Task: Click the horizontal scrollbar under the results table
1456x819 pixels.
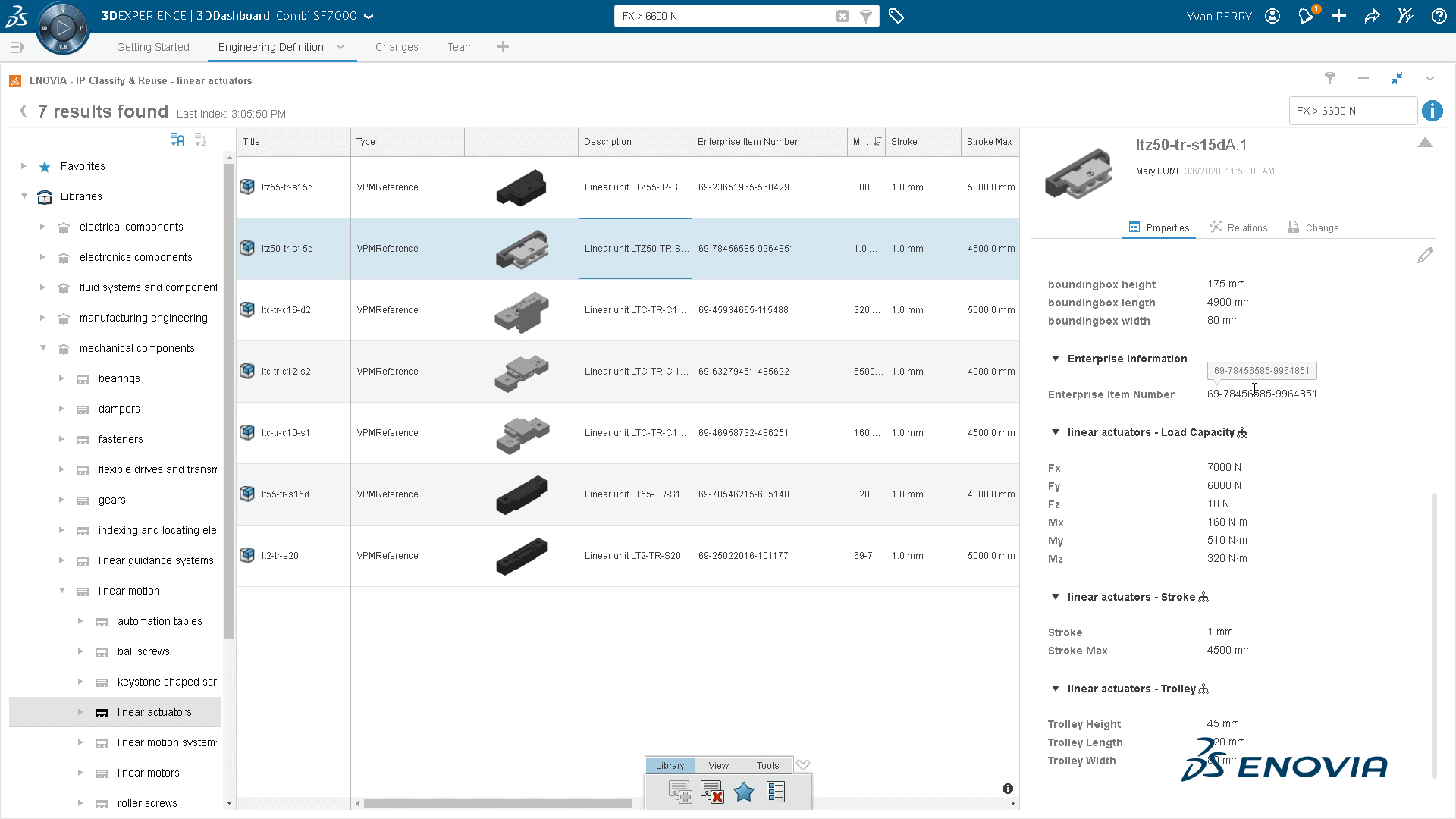Action: [x=497, y=803]
